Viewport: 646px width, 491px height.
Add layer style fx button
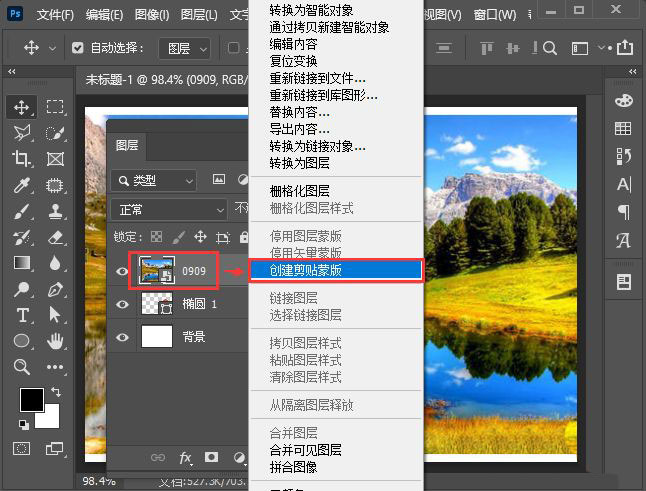[185, 457]
